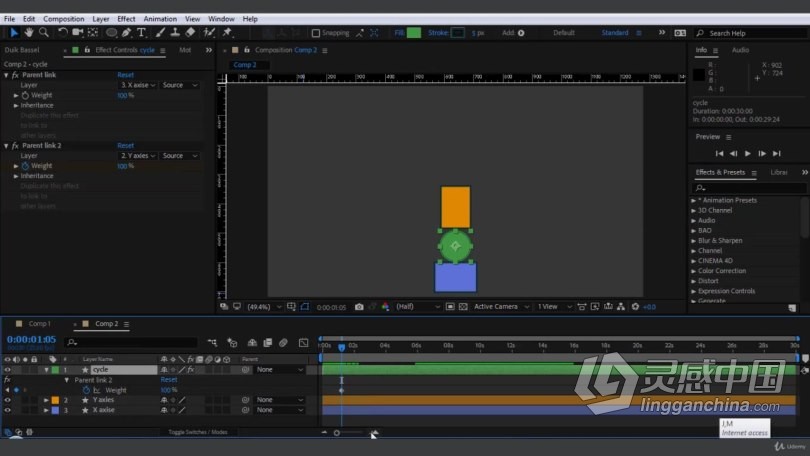
Task: Toggle Snapping checkbox
Action: click(316, 33)
